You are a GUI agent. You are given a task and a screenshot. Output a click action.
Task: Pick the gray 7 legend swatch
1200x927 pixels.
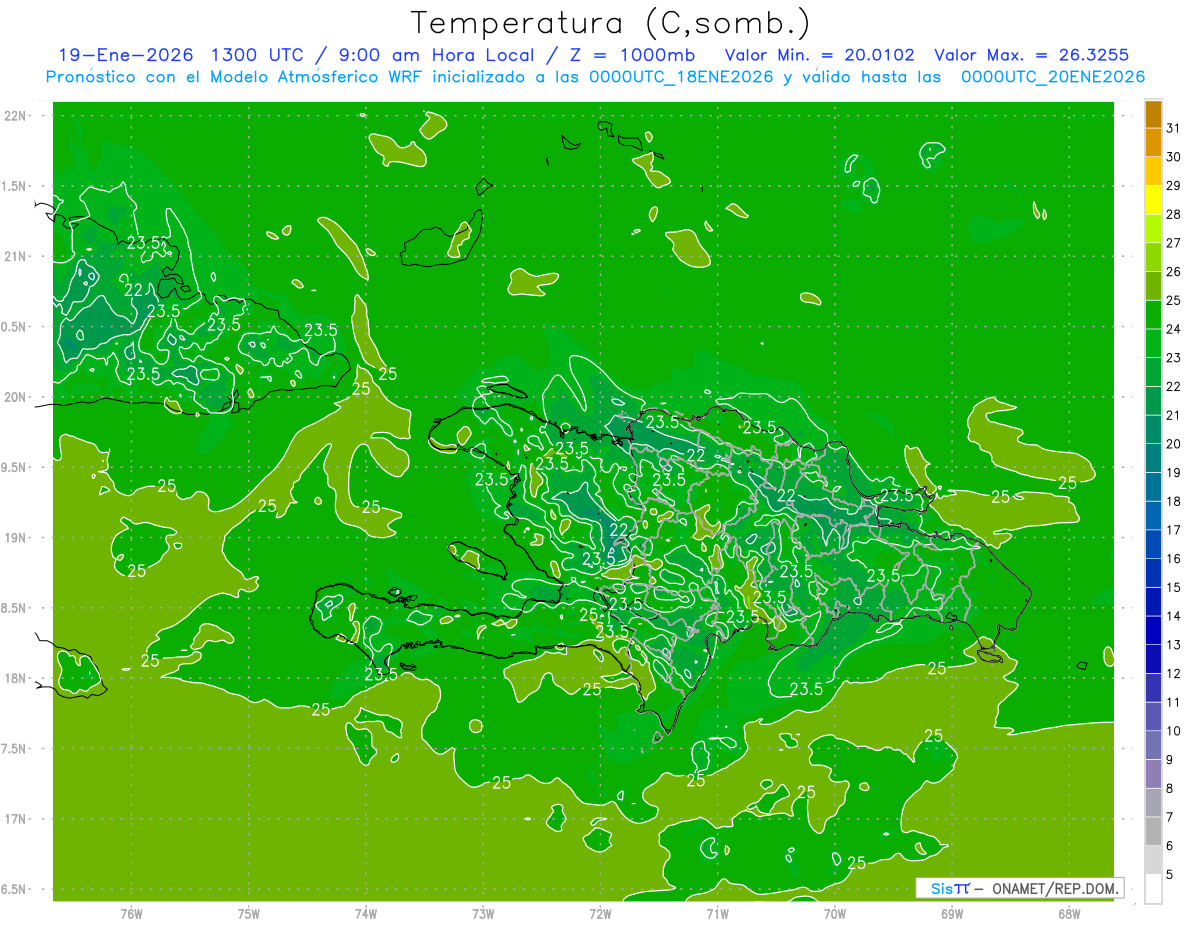1153,802
